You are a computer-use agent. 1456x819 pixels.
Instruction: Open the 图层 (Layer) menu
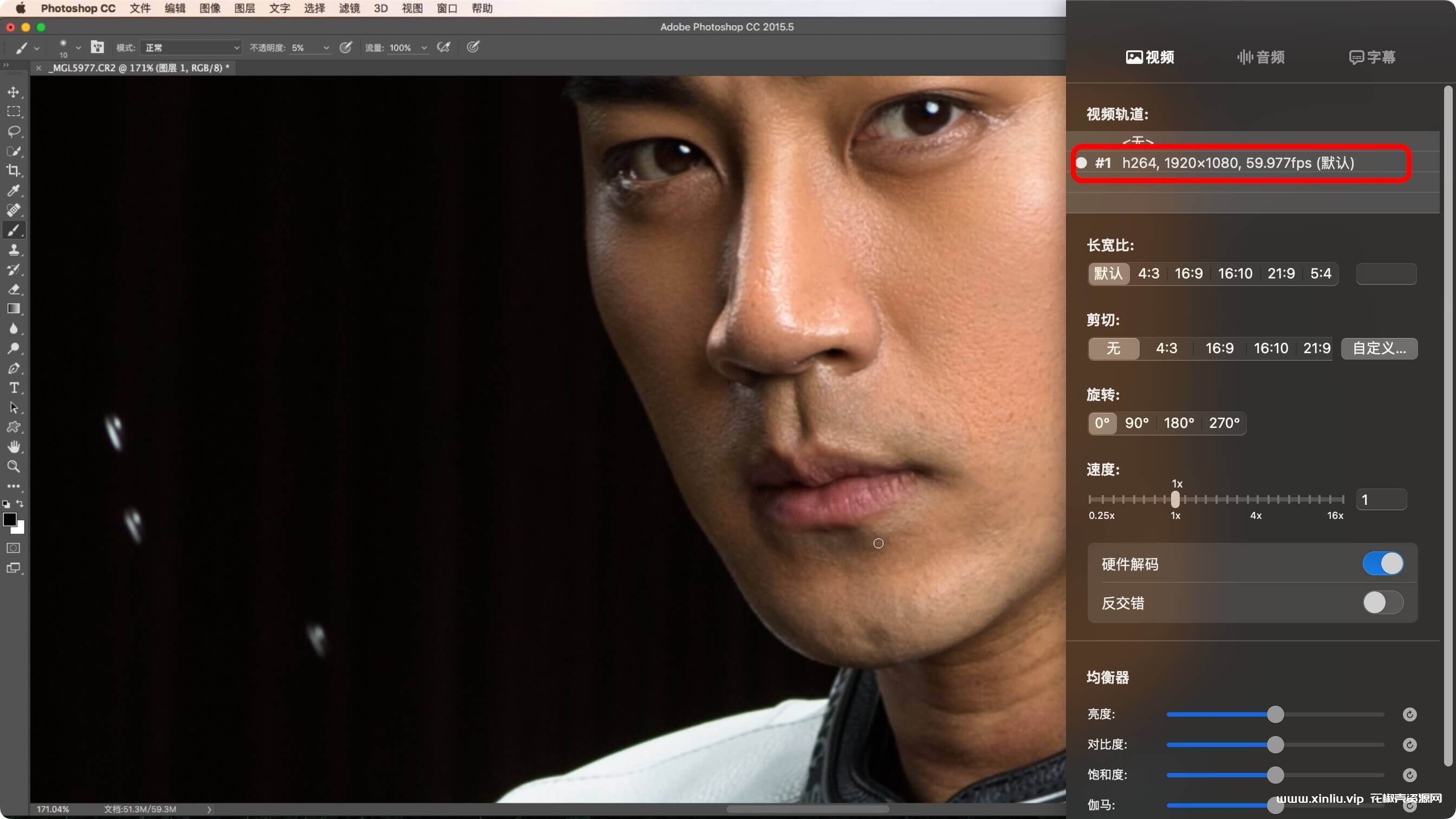pyautogui.click(x=245, y=9)
